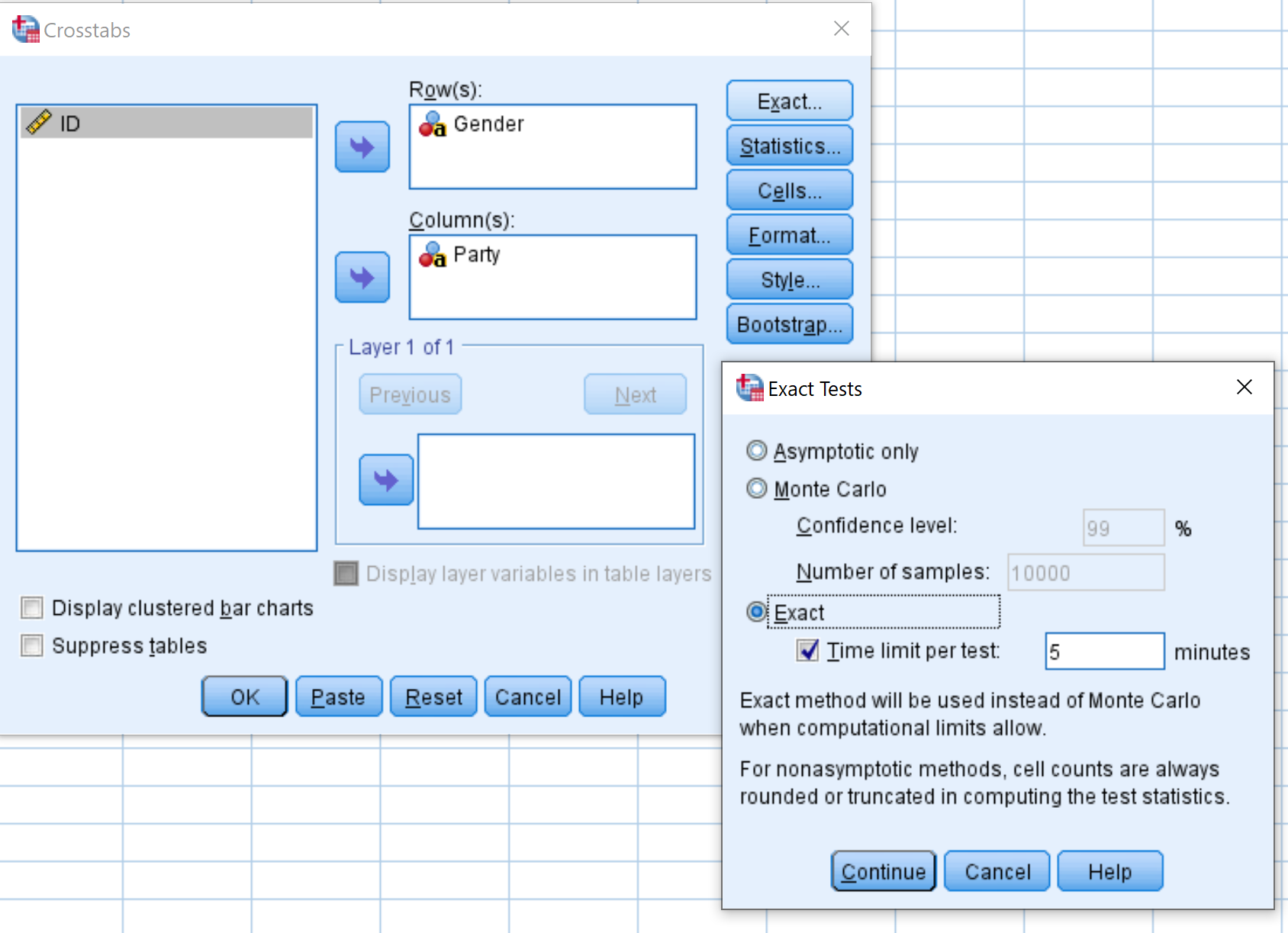Open the Style... dialog
Image resolution: width=1288 pixels, height=933 pixels.
[790, 279]
